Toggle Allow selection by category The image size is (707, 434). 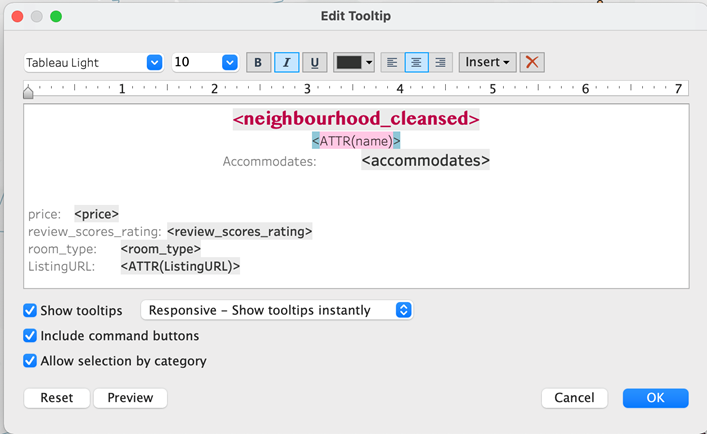point(30,361)
